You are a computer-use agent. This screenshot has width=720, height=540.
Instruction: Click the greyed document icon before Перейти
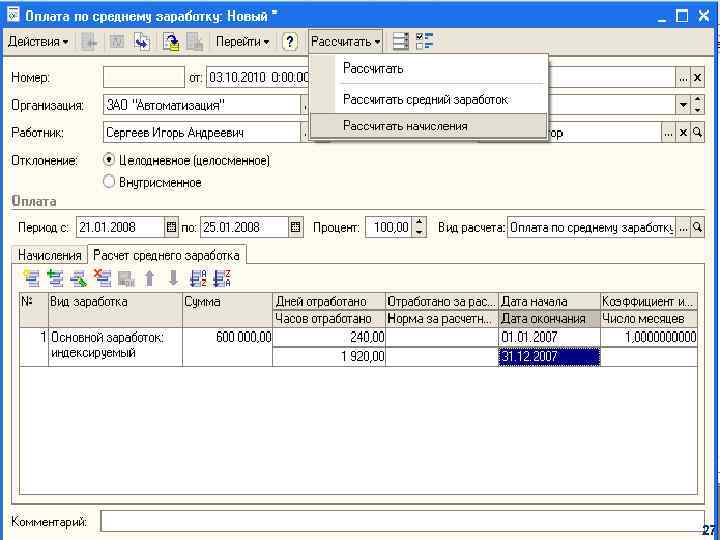[195, 42]
